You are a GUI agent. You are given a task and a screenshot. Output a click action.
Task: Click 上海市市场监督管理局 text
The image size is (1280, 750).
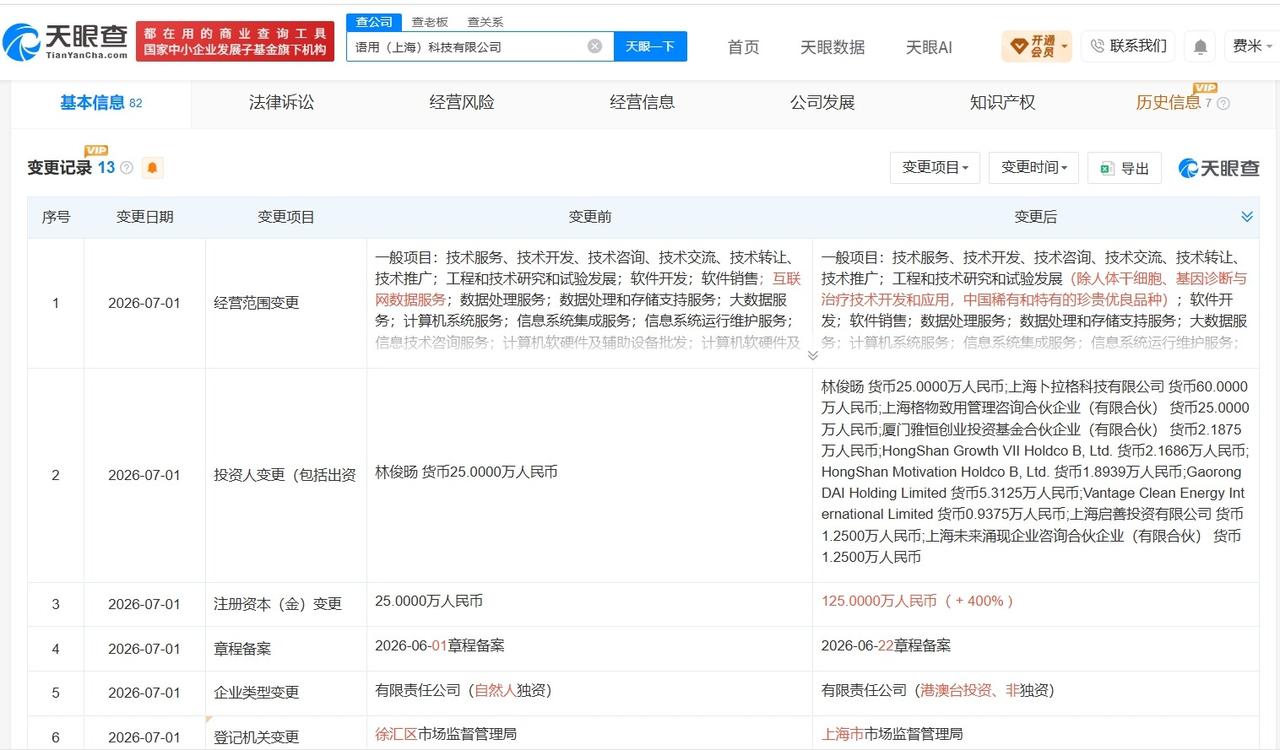pyautogui.click(x=892, y=734)
